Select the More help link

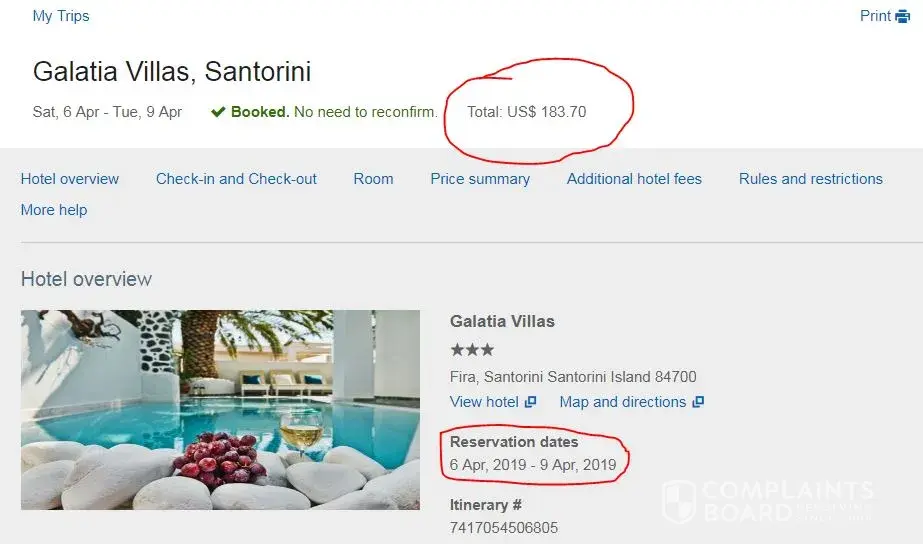tap(54, 210)
